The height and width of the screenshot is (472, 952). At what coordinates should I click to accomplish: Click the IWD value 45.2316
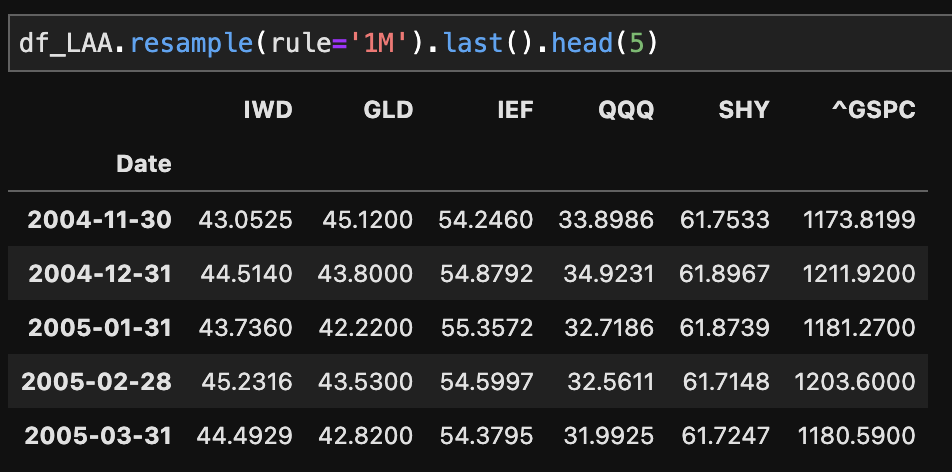point(247,382)
